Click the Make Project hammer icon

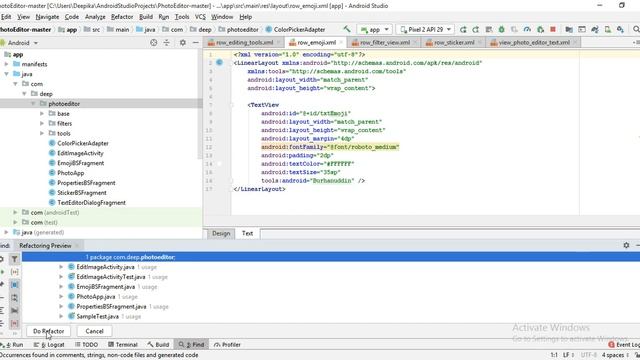(347, 29)
